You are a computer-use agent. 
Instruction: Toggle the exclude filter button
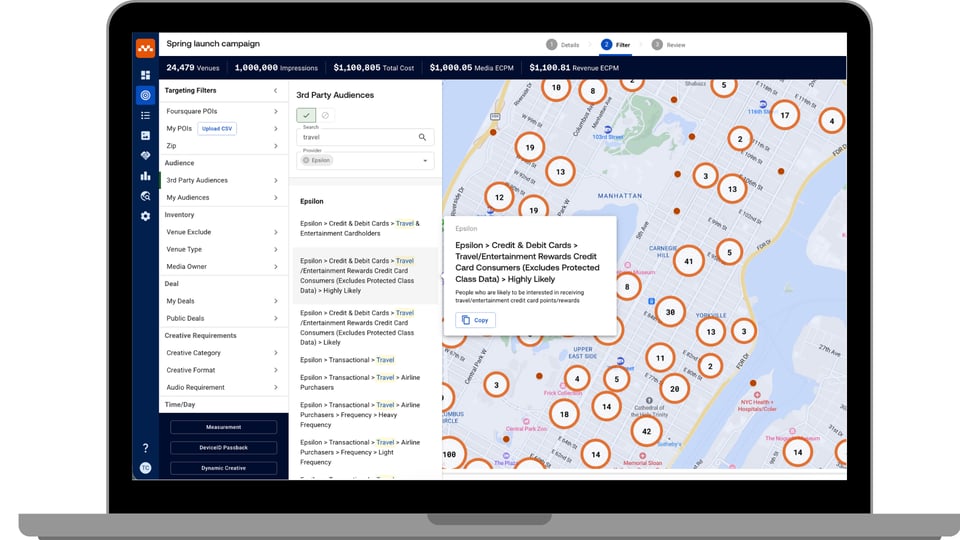click(x=324, y=115)
